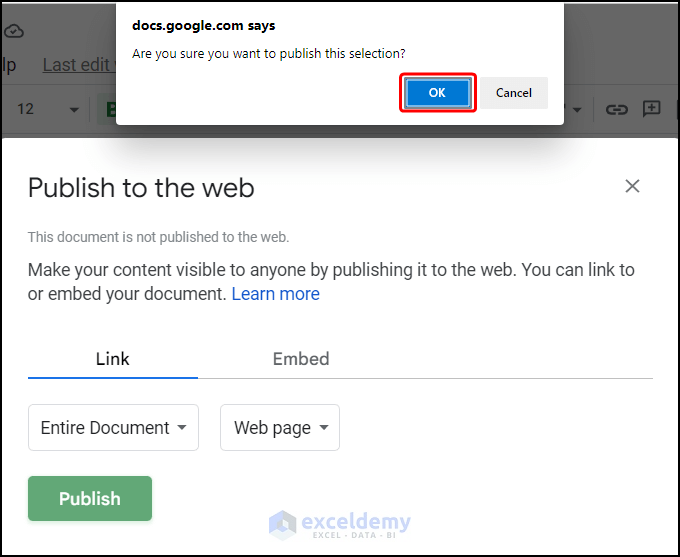Click the Add comment toolbar icon
This screenshot has height=557, width=680.
(x=651, y=109)
